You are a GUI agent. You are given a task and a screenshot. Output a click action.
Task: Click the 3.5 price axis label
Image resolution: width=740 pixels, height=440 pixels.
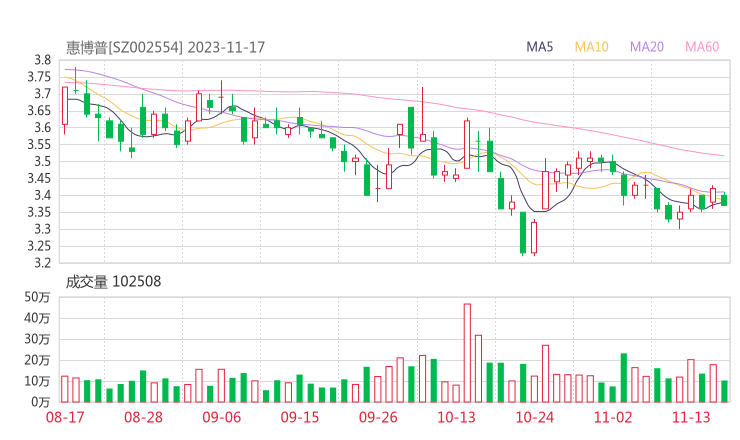42,162
